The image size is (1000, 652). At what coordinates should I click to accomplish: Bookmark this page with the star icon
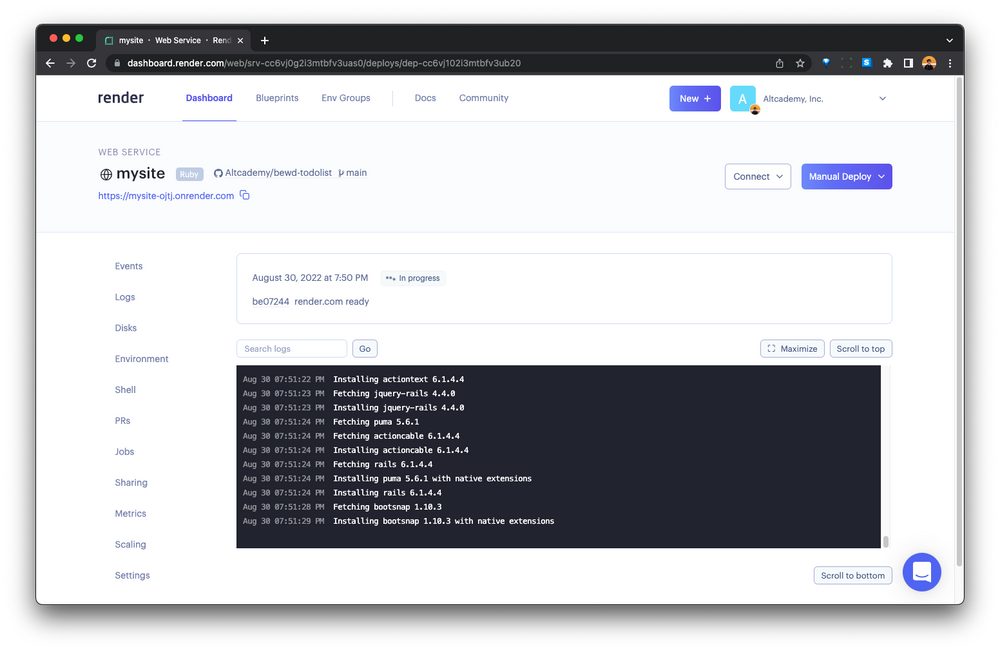(800, 63)
